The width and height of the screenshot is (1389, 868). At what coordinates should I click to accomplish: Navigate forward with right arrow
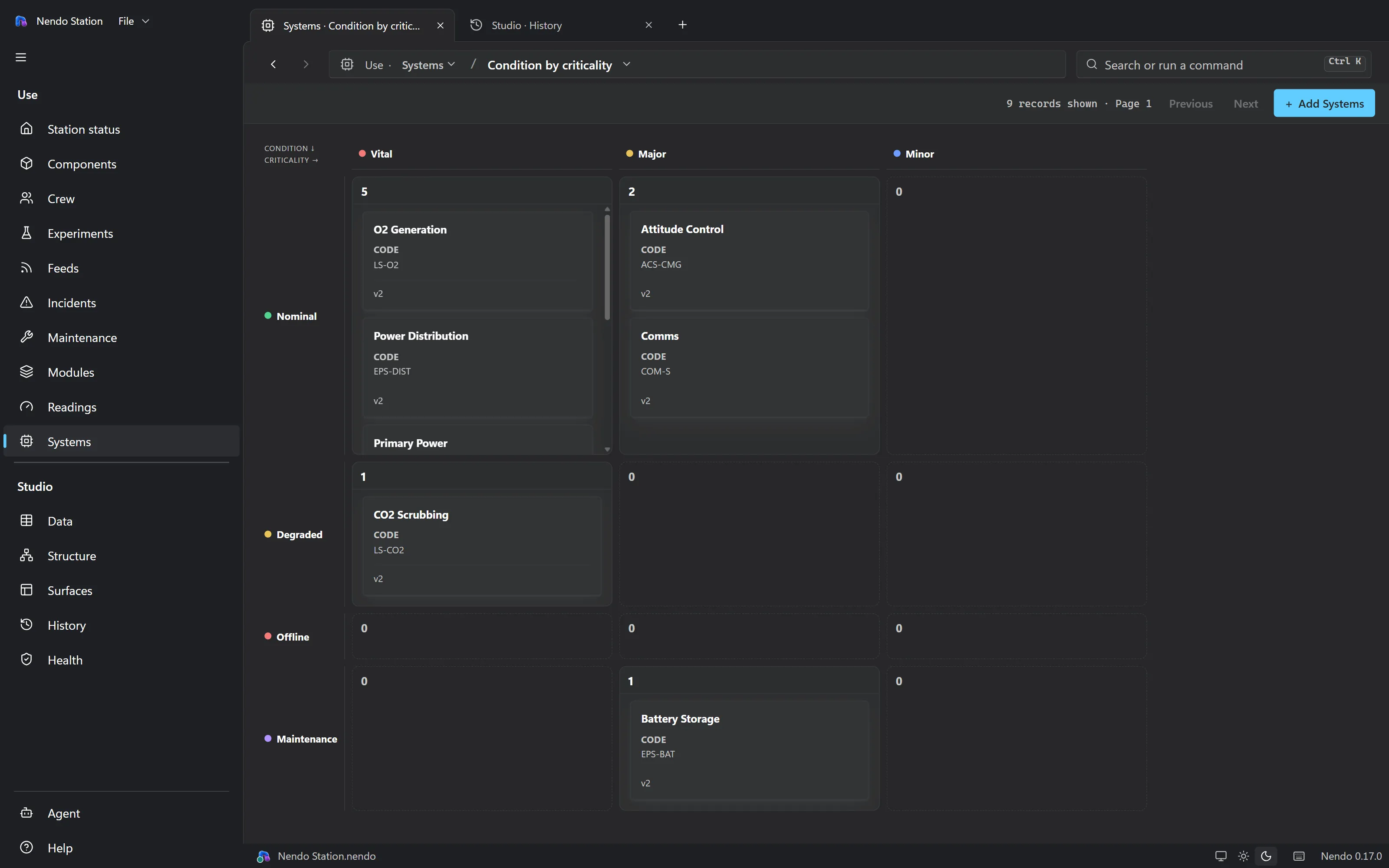pos(306,64)
